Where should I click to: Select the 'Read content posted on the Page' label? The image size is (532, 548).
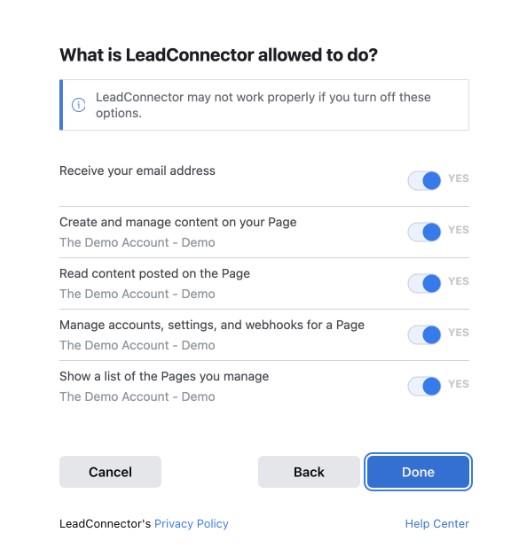point(154,273)
